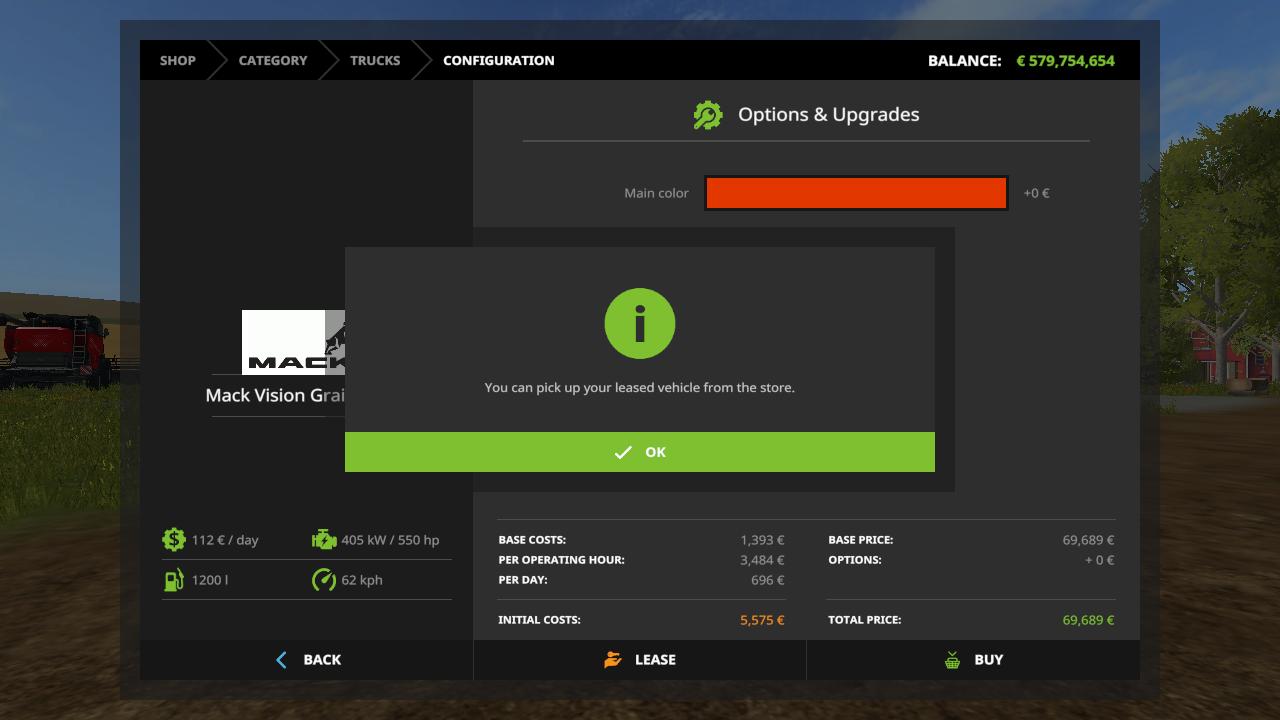Click the blue back arrow chevron

pyautogui.click(x=281, y=660)
